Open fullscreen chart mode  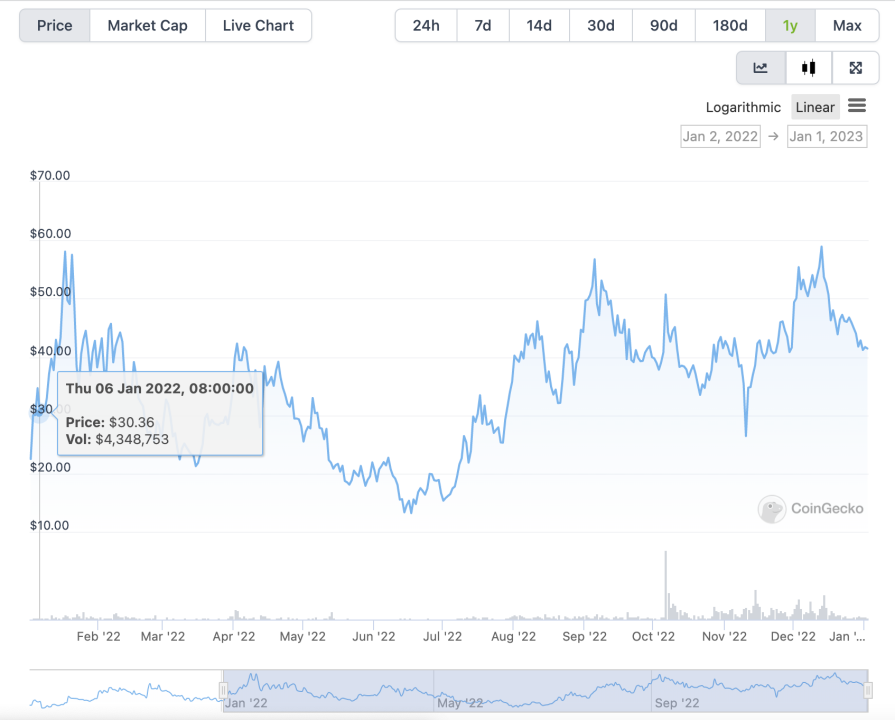856,67
